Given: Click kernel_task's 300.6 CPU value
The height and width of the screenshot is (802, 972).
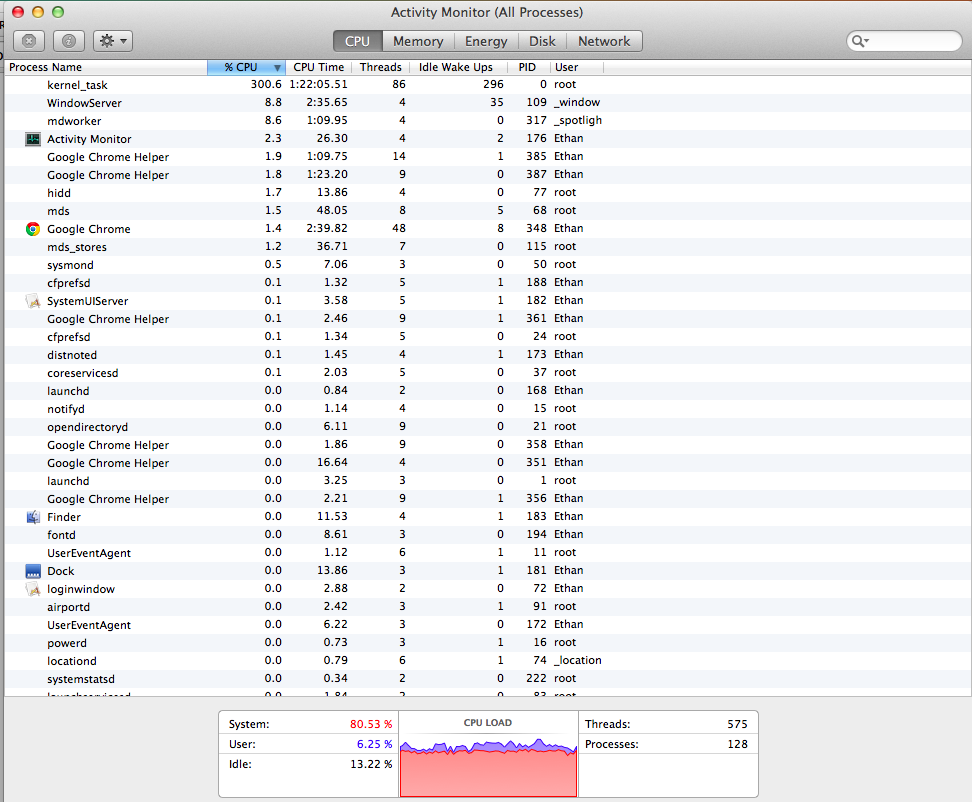Looking at the screenshot, I should click(x=266, y=84).
